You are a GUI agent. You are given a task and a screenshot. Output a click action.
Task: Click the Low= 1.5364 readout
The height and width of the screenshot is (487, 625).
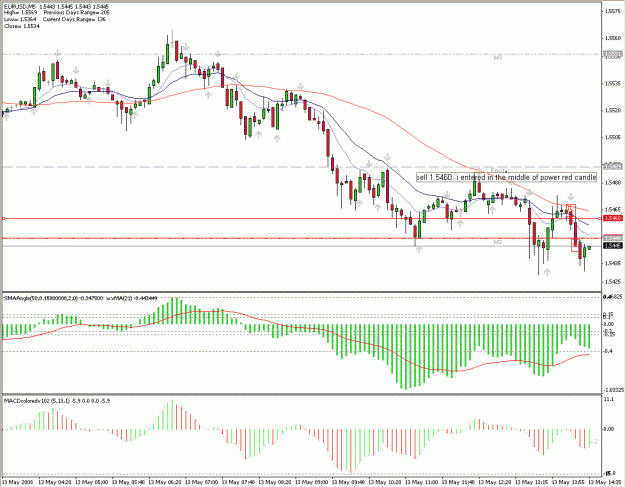tap(20, 19)
